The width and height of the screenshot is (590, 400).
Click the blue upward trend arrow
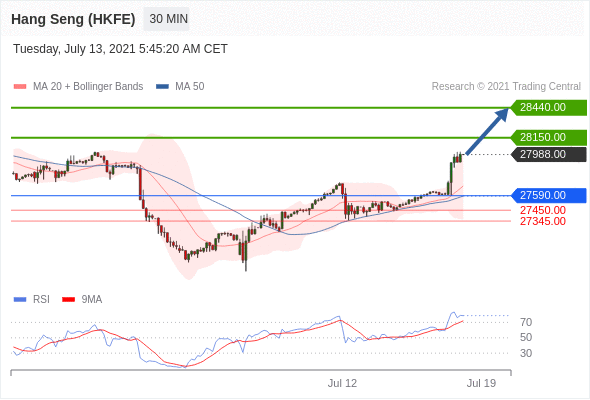pos(487,131)
